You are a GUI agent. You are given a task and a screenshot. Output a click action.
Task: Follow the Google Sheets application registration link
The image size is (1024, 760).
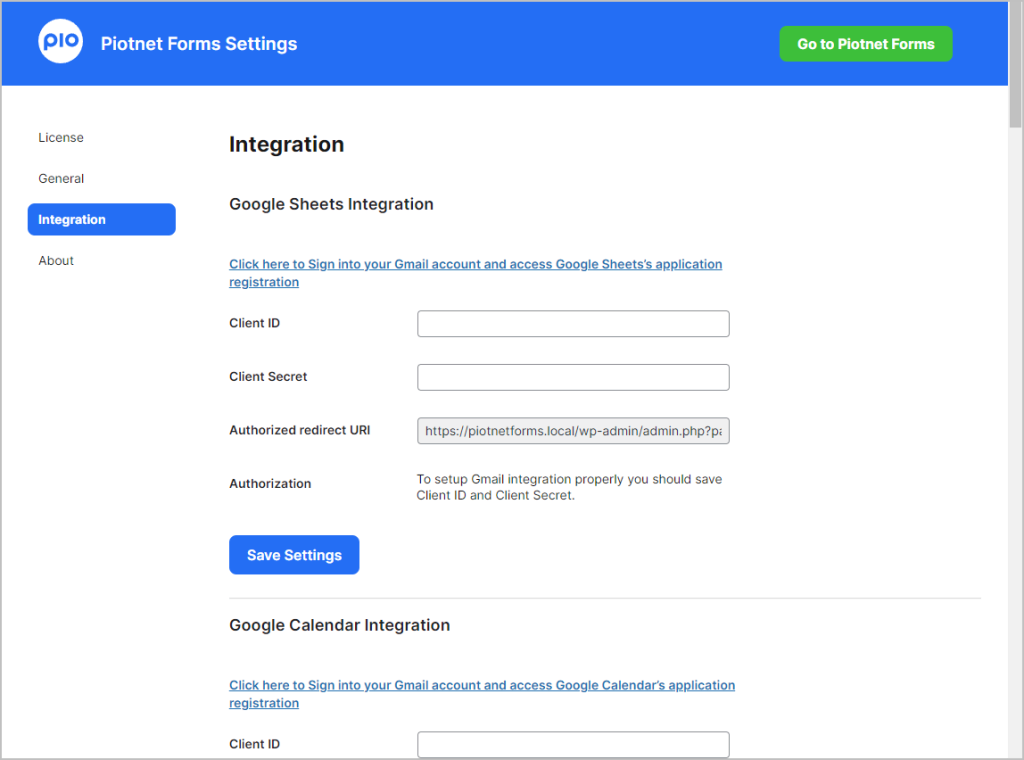pos(475,273)
